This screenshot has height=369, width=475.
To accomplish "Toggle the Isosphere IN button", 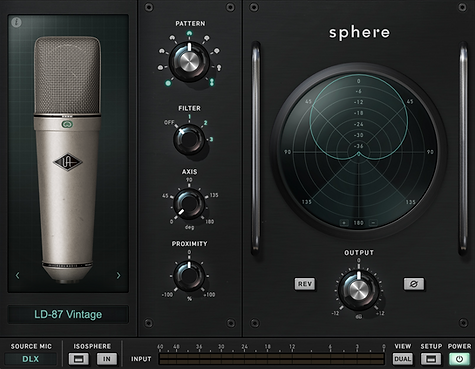I will [x=107, y=359].
